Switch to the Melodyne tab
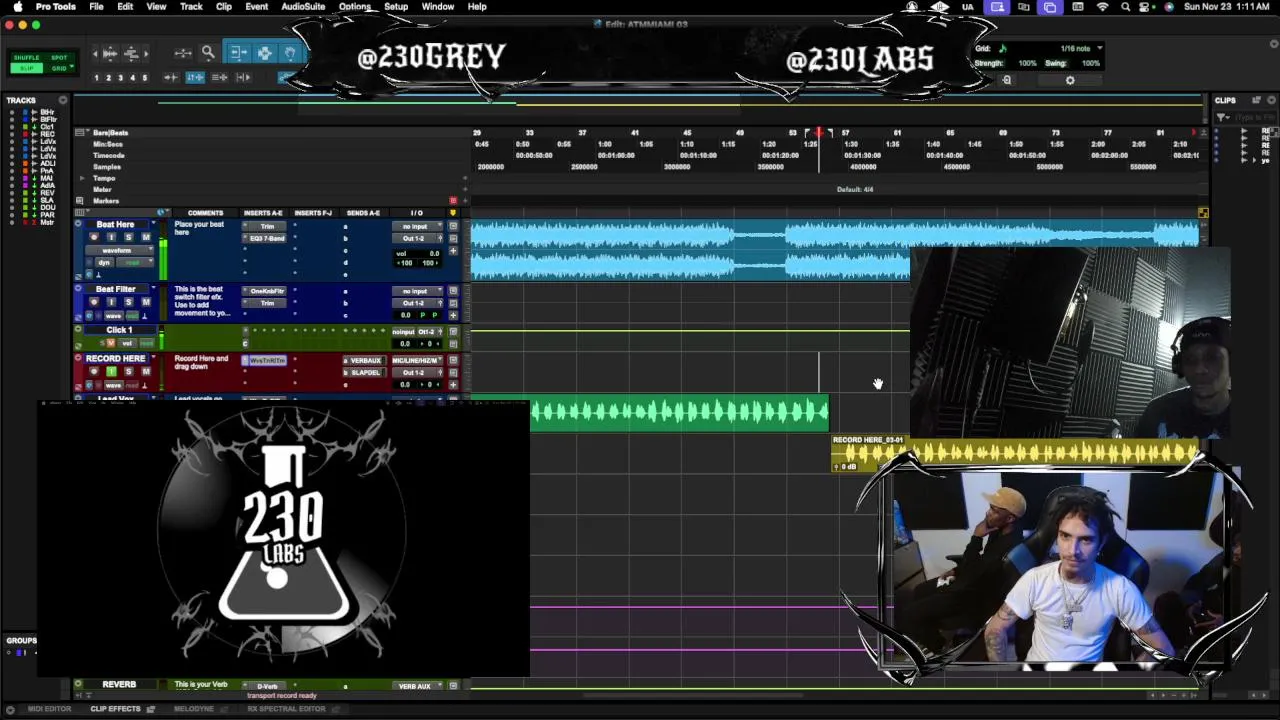The height and width of the screenshot is (720, 1280). [x=194, y=709]
